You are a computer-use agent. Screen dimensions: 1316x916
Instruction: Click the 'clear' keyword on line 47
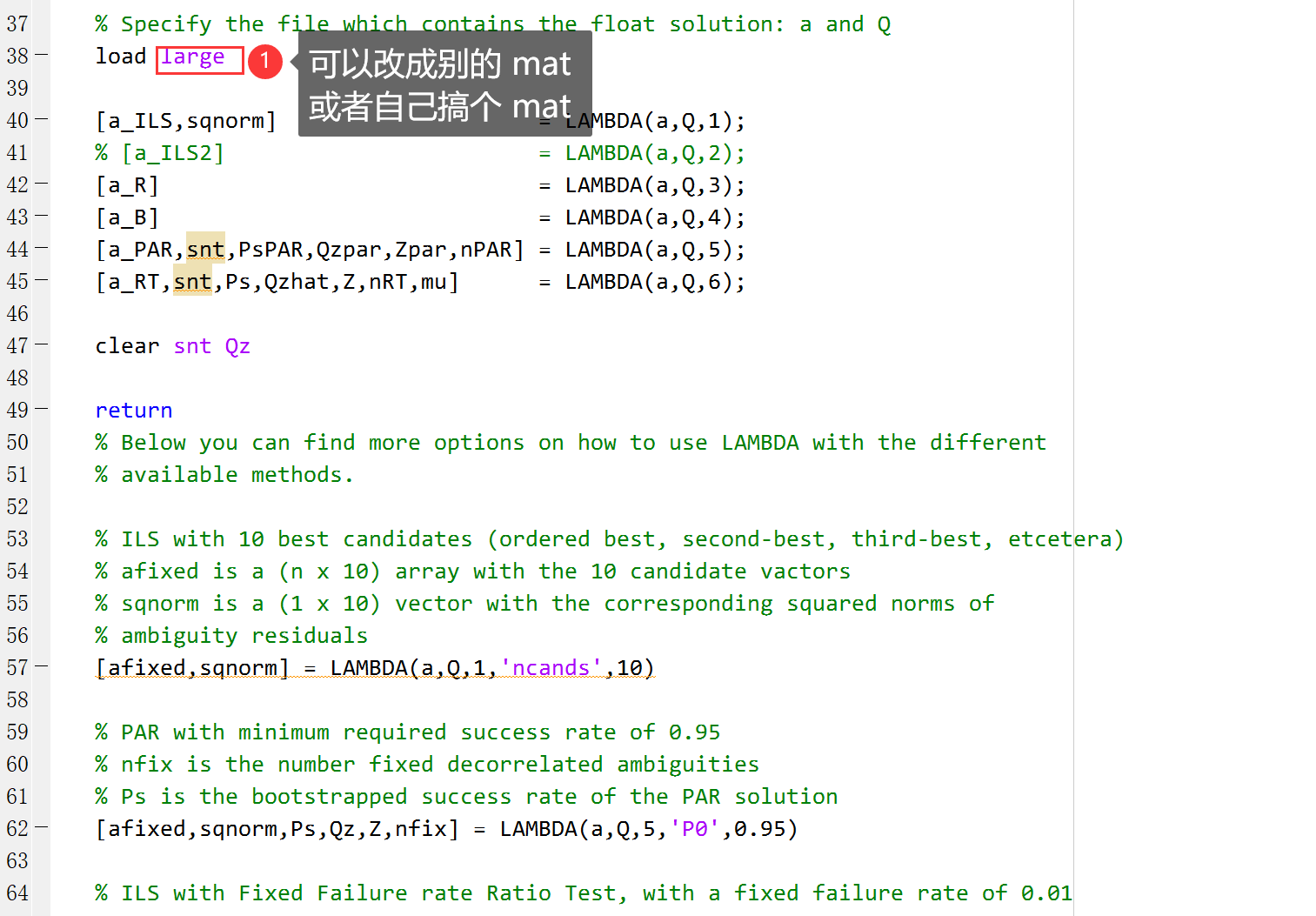click(x=128, y=346)
